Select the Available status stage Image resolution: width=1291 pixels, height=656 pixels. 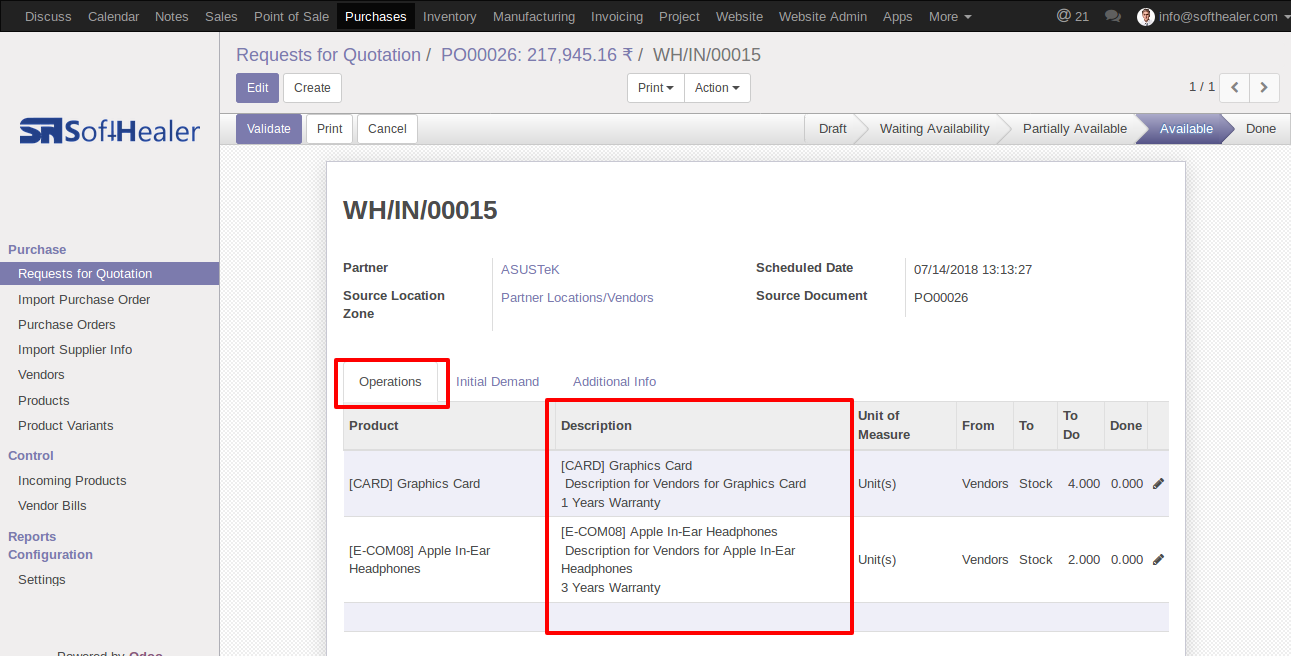click(1186, 129)
